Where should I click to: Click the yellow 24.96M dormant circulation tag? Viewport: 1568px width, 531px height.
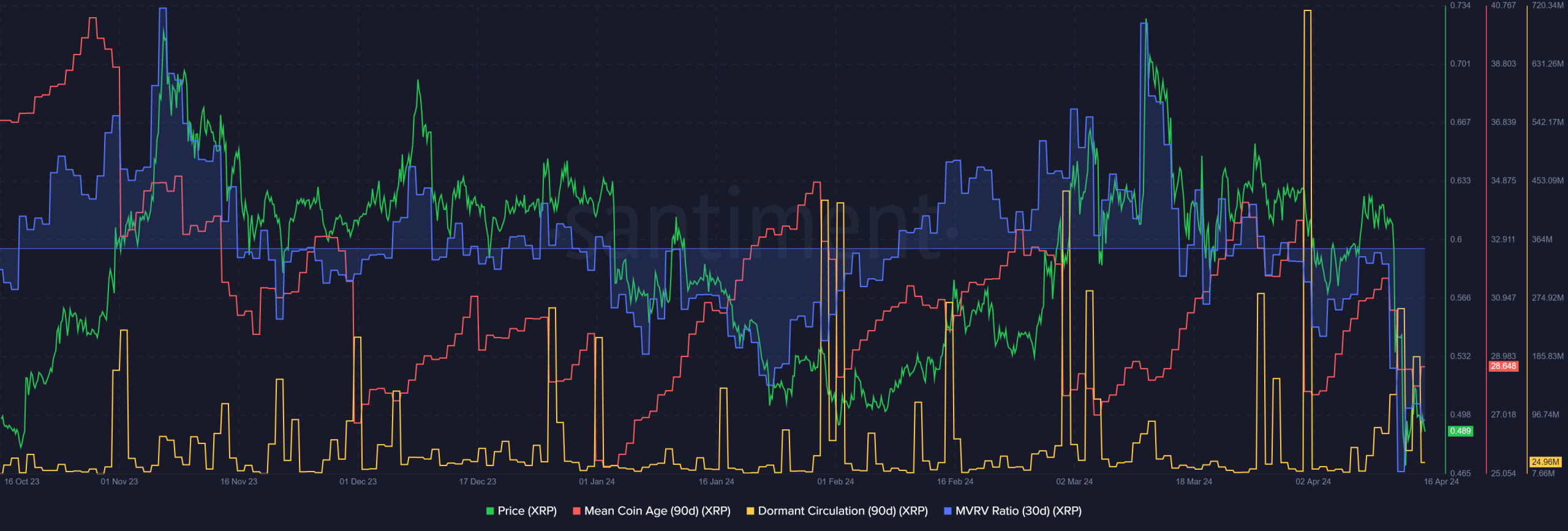(1545, 462)
